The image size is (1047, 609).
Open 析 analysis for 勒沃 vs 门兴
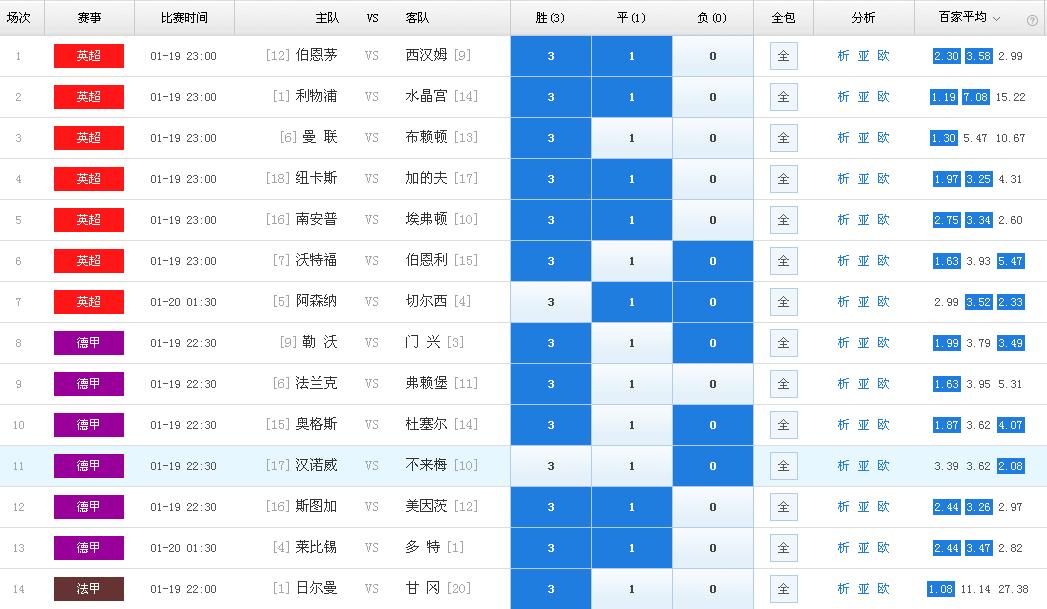pos(843,343)
